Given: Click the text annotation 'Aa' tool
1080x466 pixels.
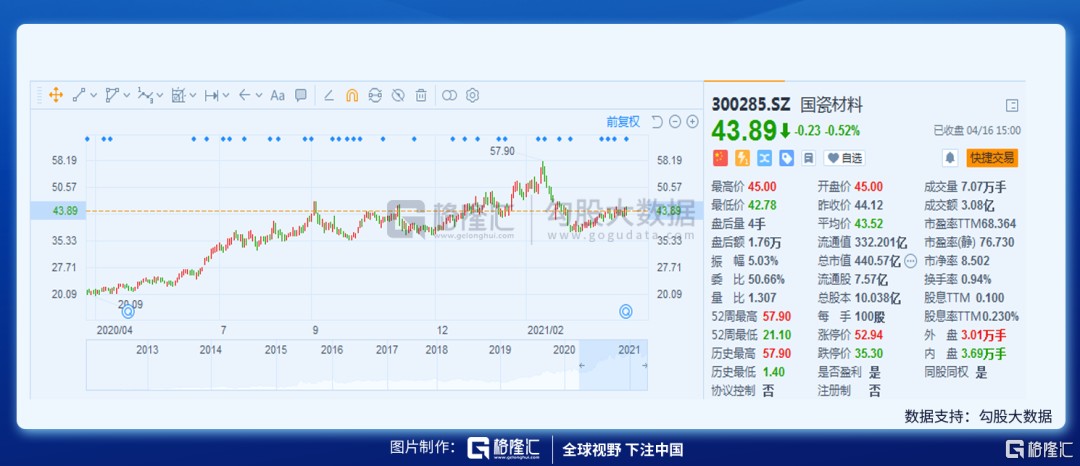Looking at the screenshot, I should click(x=277, y=95).
